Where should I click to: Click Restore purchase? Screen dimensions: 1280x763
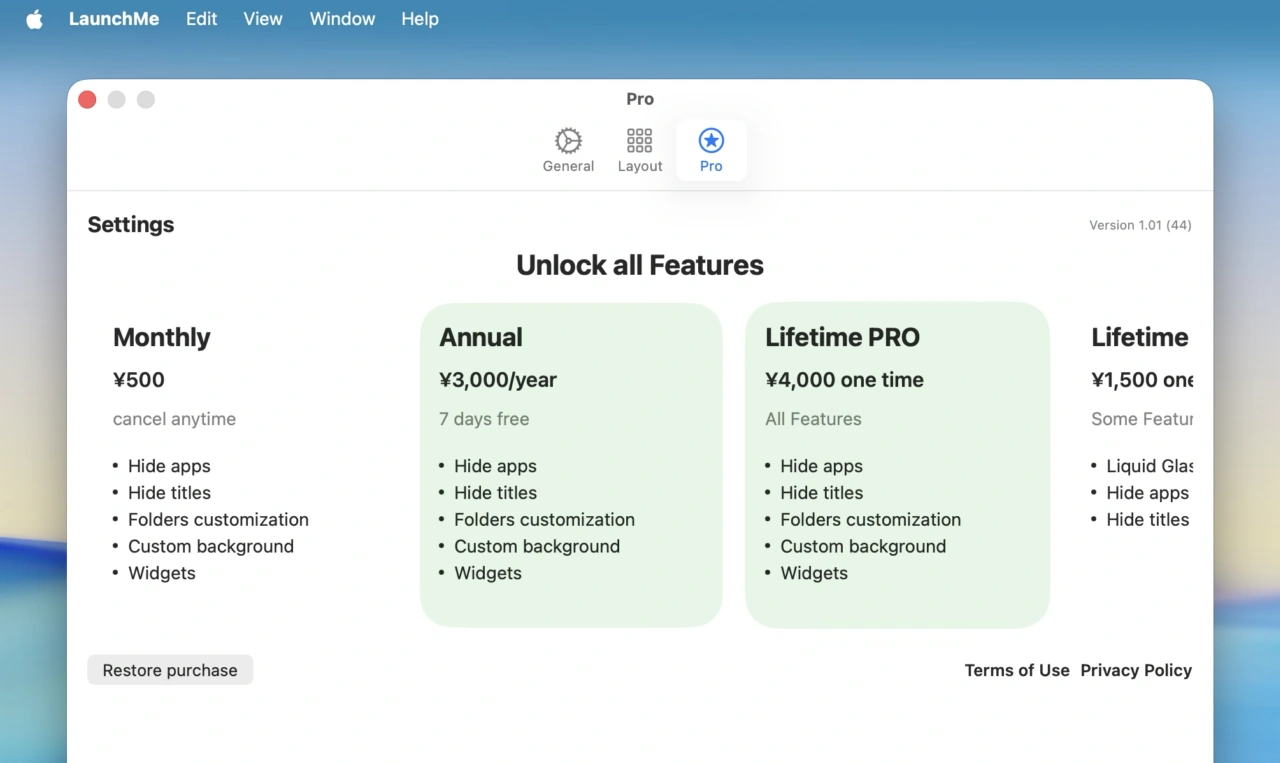169,669
